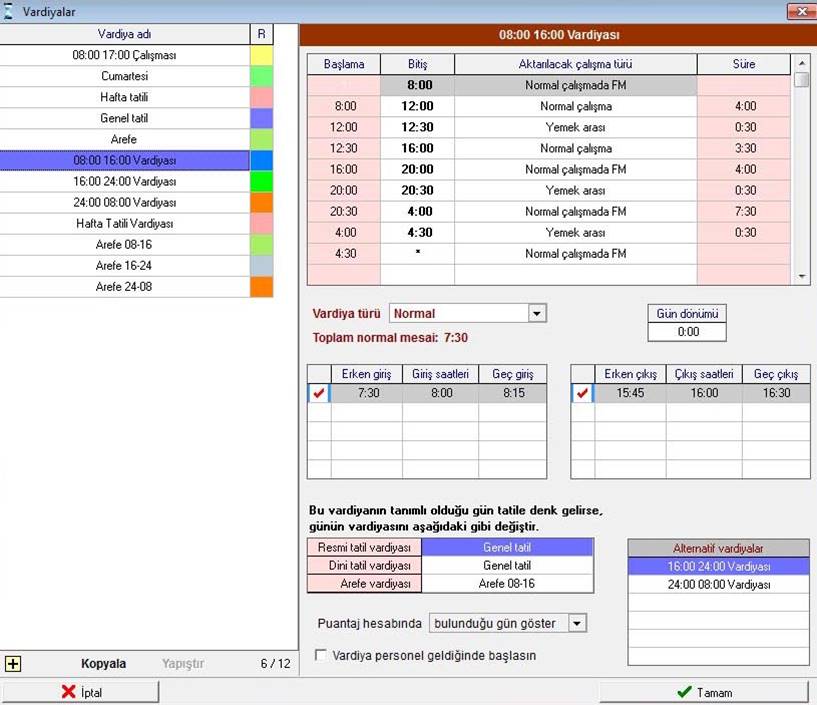Click the Kopyala button
Image resolution: width=817 pixels, height=705 pixels.
click(x=103, y=663)
